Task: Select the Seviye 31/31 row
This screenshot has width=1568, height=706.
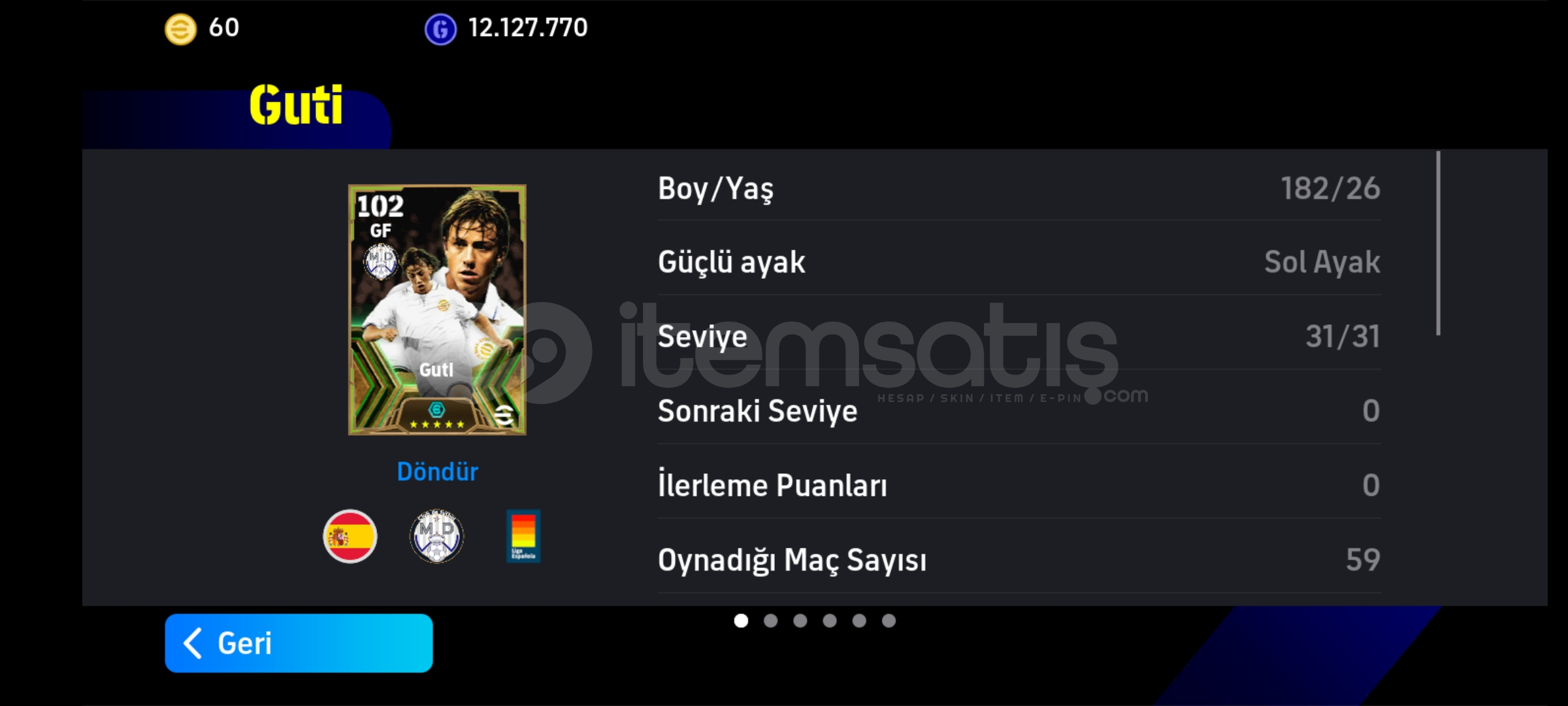Action: pyautogui.click(x=1019, y=337)
